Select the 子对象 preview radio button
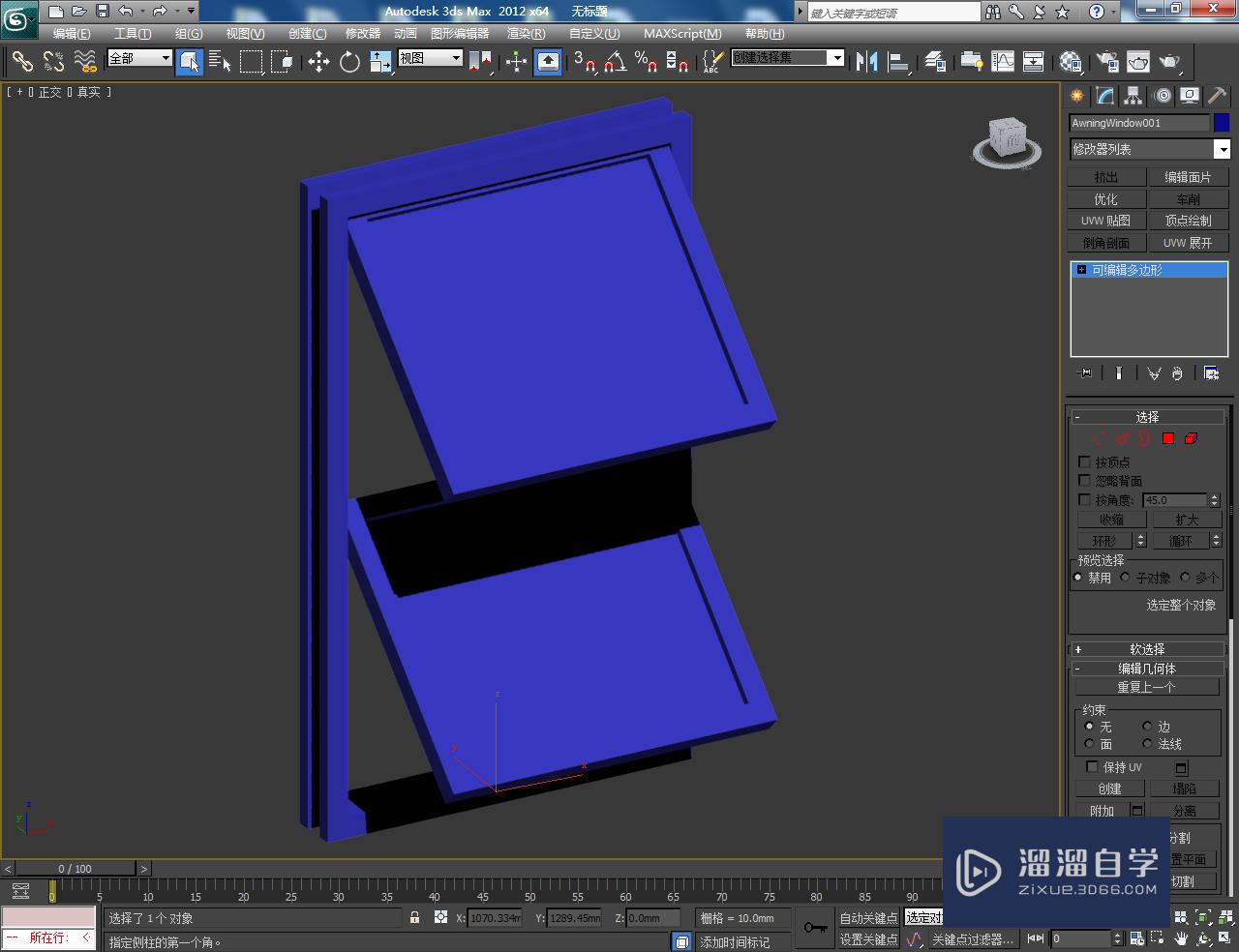The height and width of the screenshot is (952, 1239). (x=1126, y=578)
